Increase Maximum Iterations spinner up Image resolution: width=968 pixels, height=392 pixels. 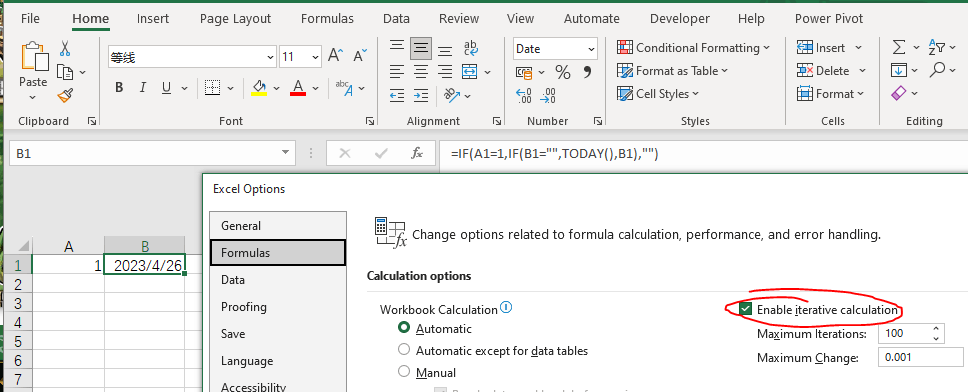(936, 329)
